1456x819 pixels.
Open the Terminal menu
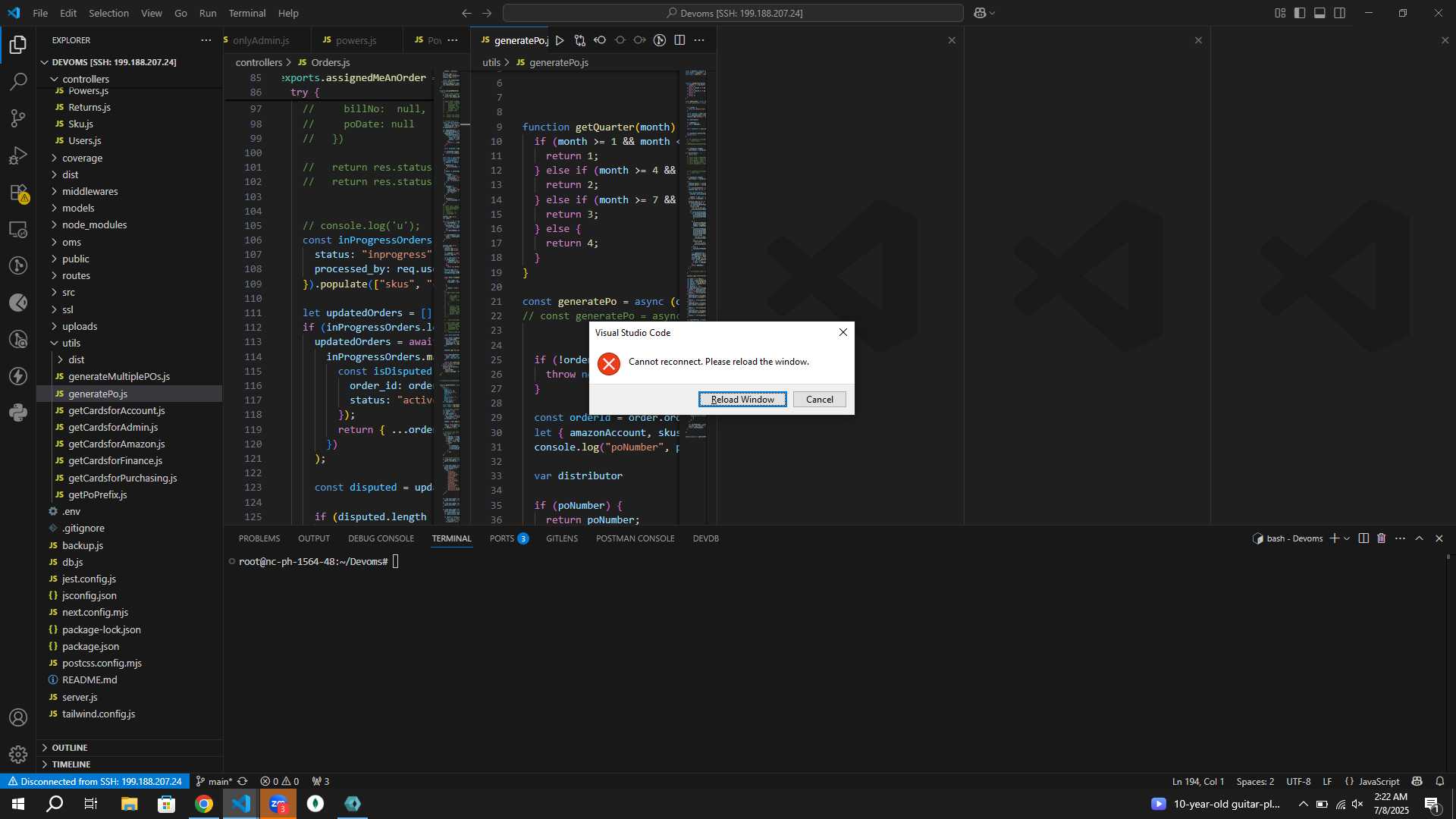(x=247, y=13)
